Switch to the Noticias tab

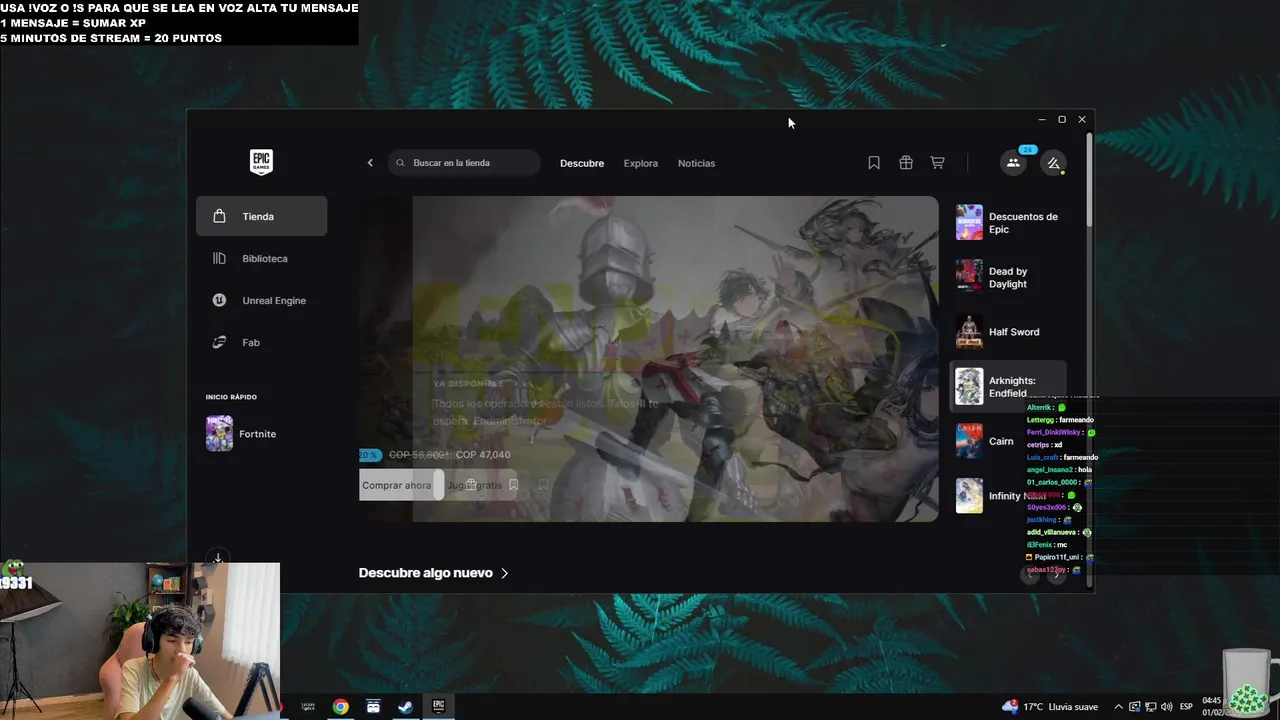(697, 163)
